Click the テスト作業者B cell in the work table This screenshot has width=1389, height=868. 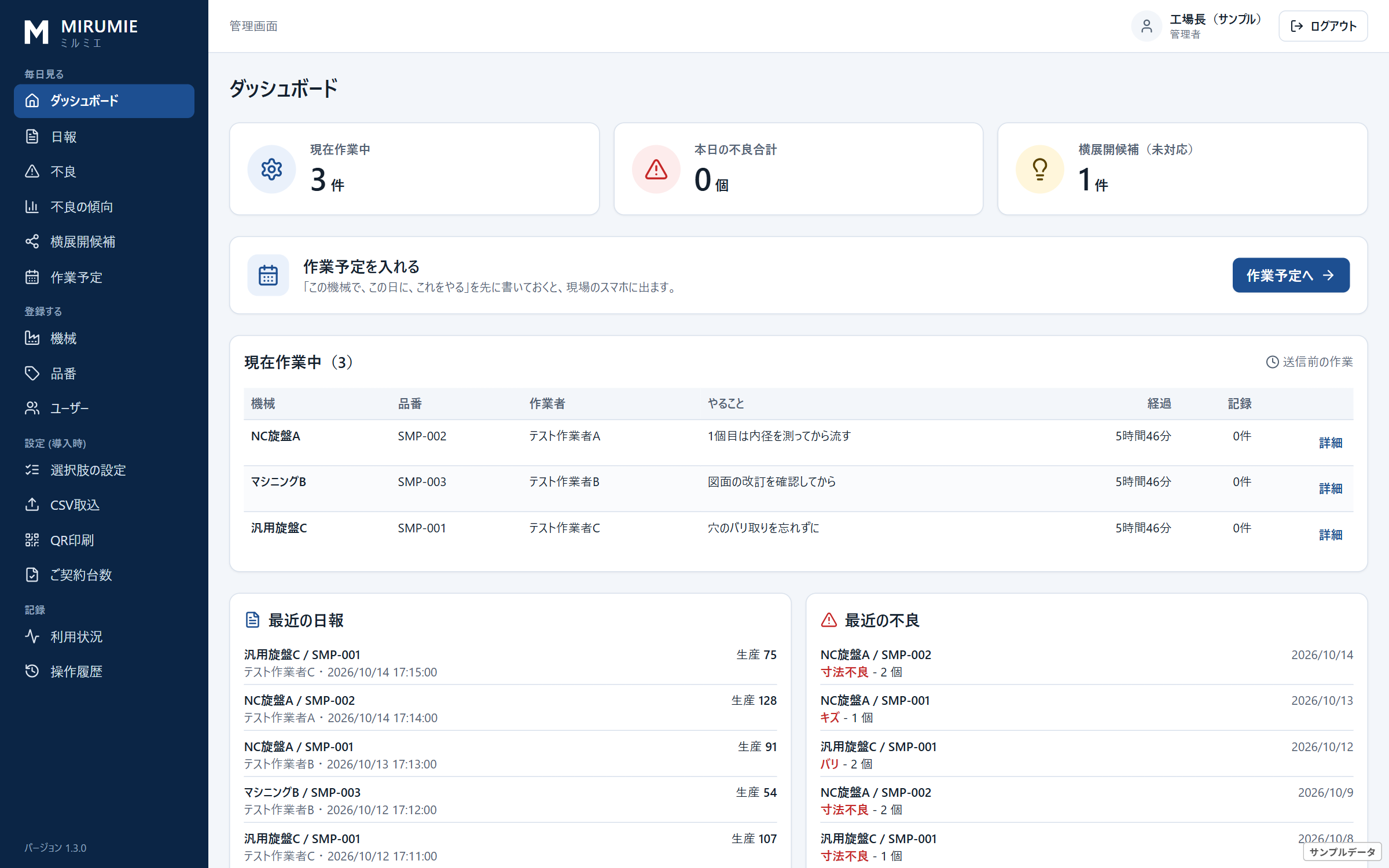564,481
